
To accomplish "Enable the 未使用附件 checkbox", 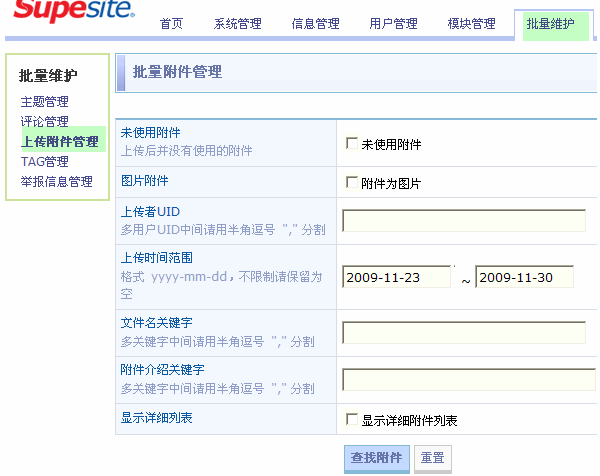I will pyautogui.click(x=351, y=144).
